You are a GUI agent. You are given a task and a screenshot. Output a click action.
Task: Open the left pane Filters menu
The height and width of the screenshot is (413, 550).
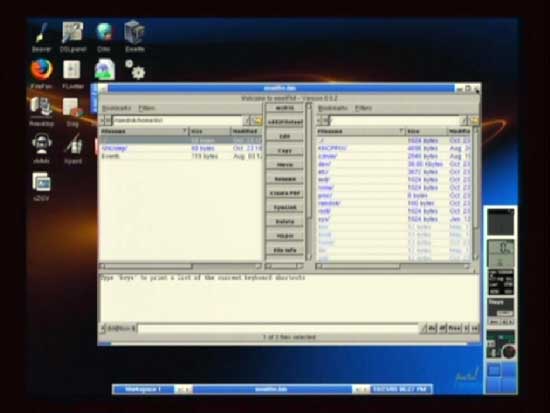[x=146, y=108]
